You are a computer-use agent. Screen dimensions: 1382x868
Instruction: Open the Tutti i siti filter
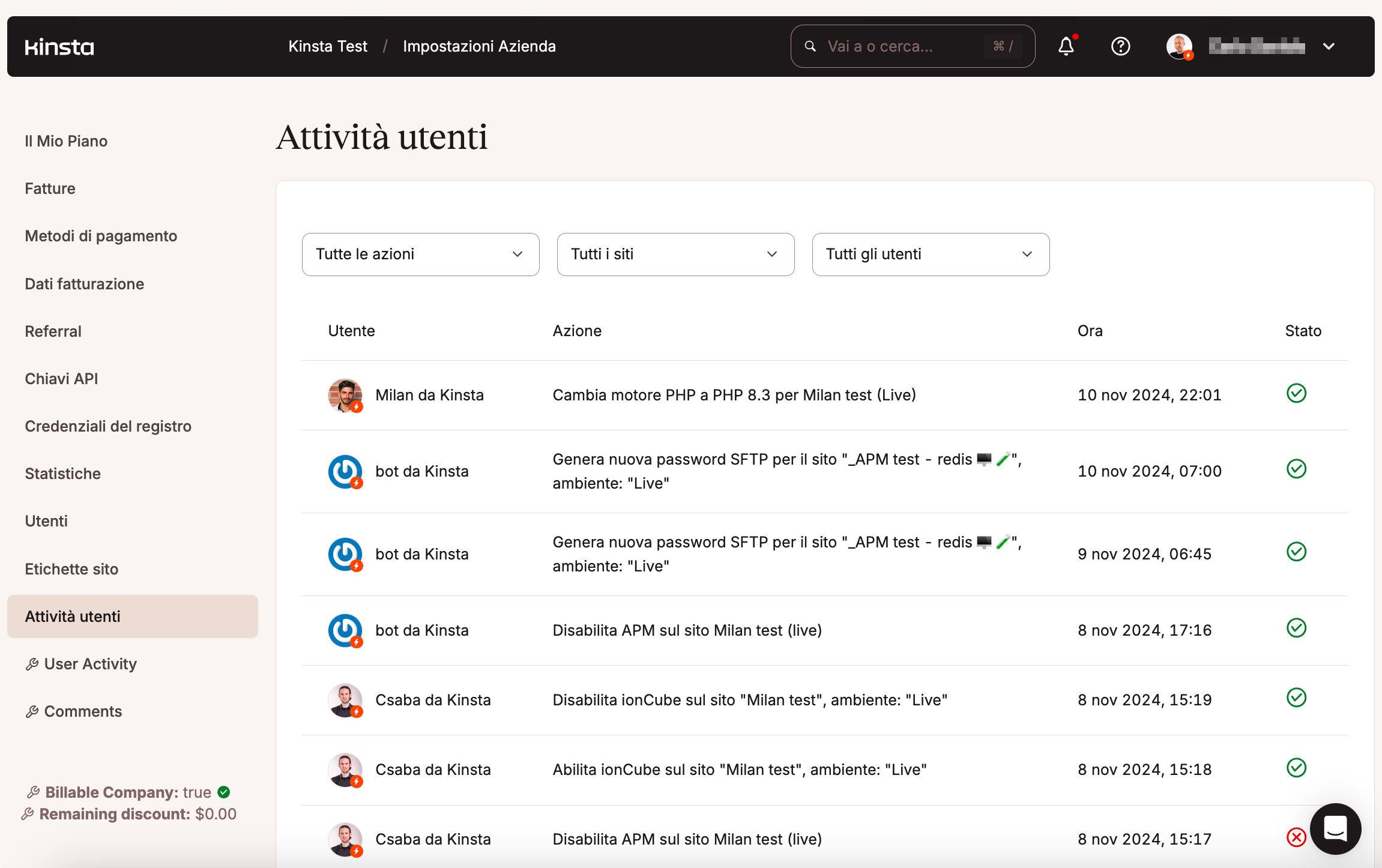click(x=675, y=255)
